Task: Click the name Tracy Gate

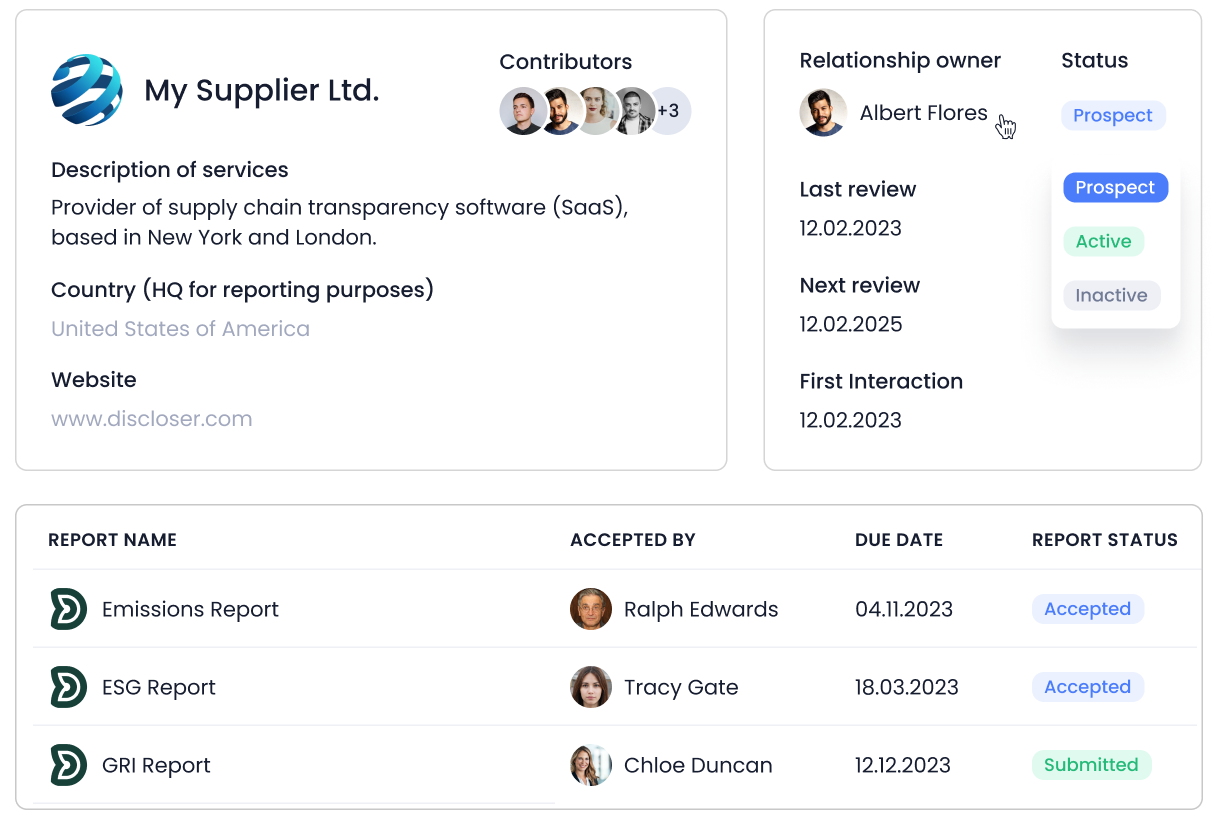Action: click(681, 687)
